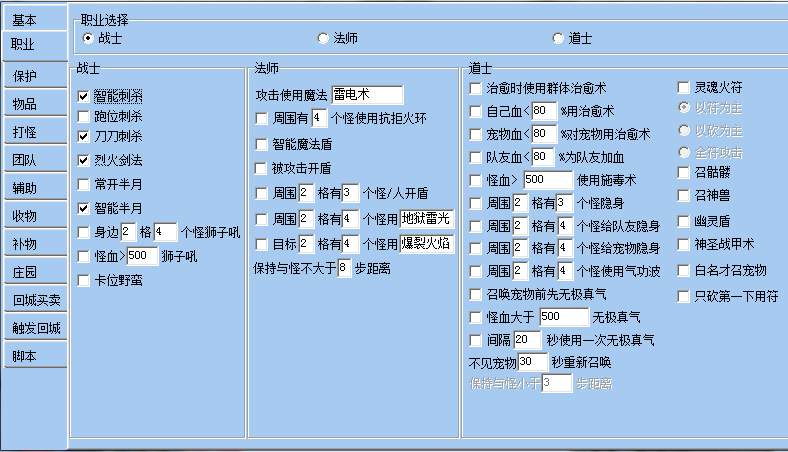Enable 个怪给队友隐身 checkbox
Viewport: 788px width, 452px height.
[x=475, y=226]
